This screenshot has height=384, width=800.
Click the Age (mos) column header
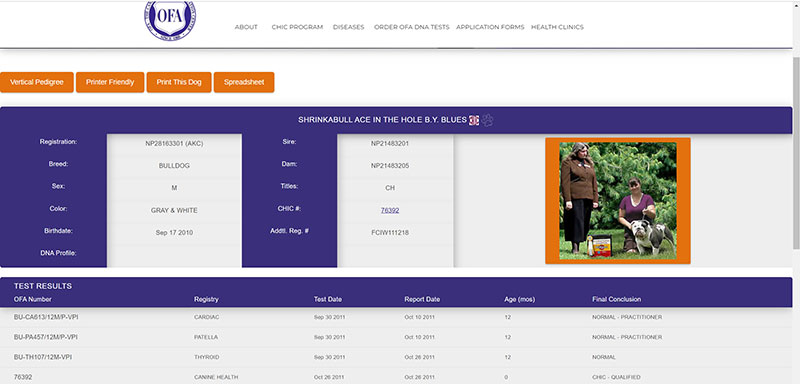[519, 299]
